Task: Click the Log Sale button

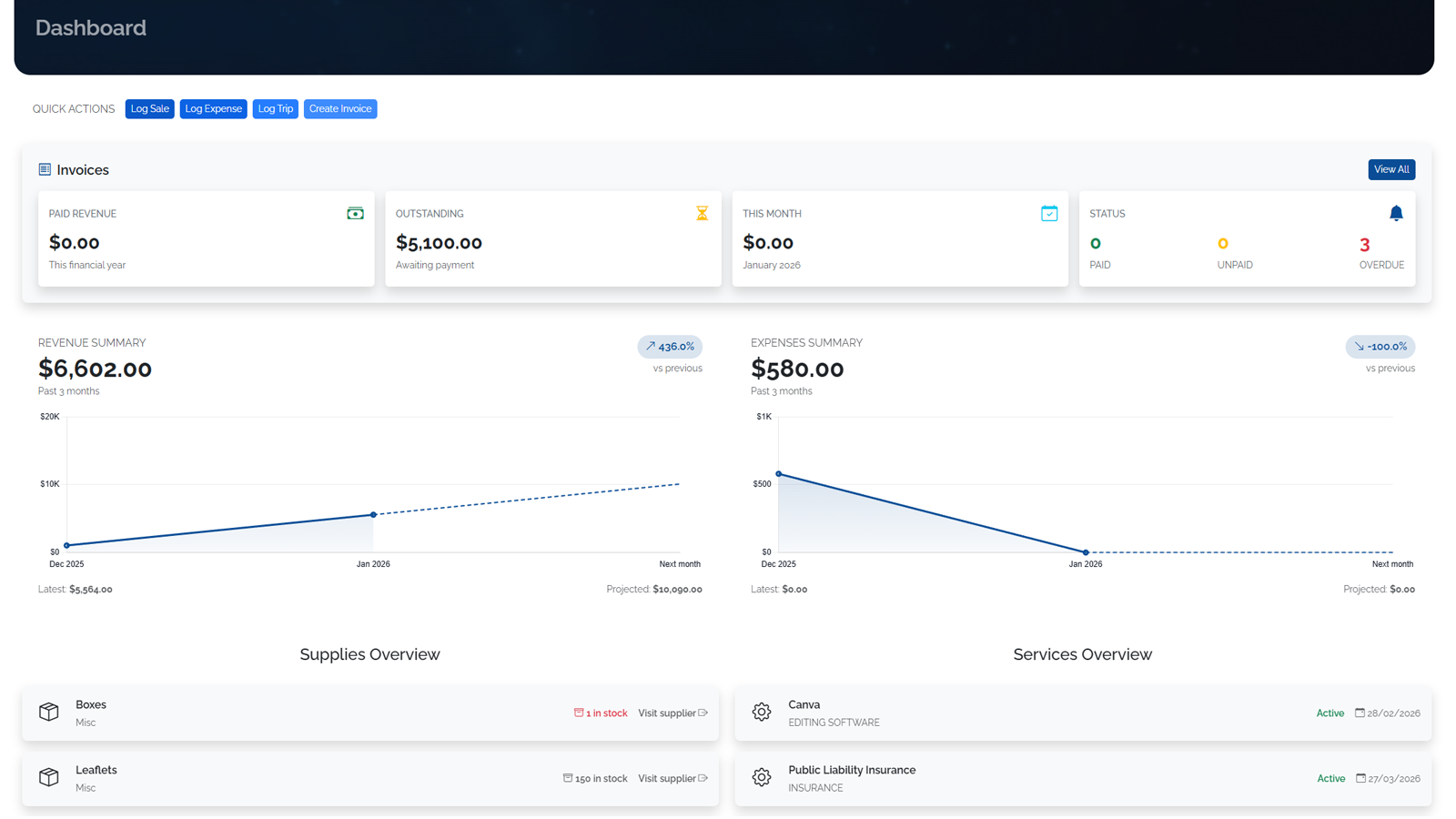Action: pos(149,108)
